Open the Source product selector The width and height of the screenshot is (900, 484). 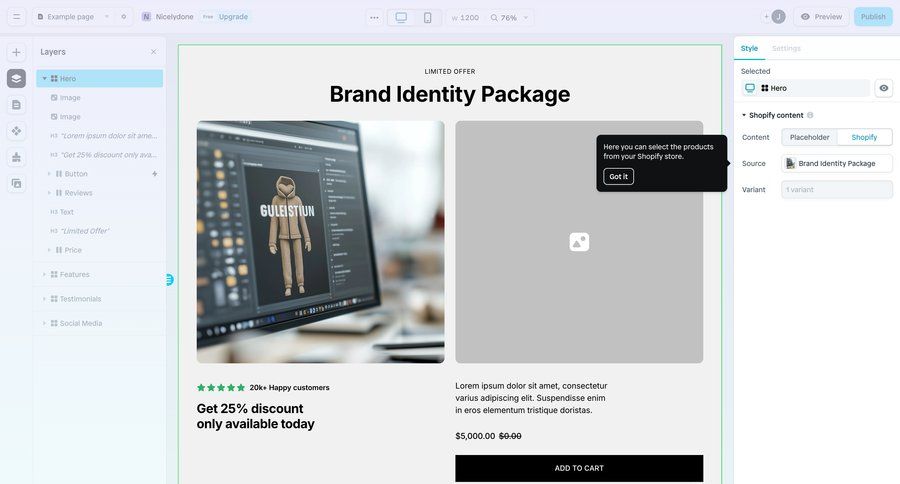click(x=837, y=164)
